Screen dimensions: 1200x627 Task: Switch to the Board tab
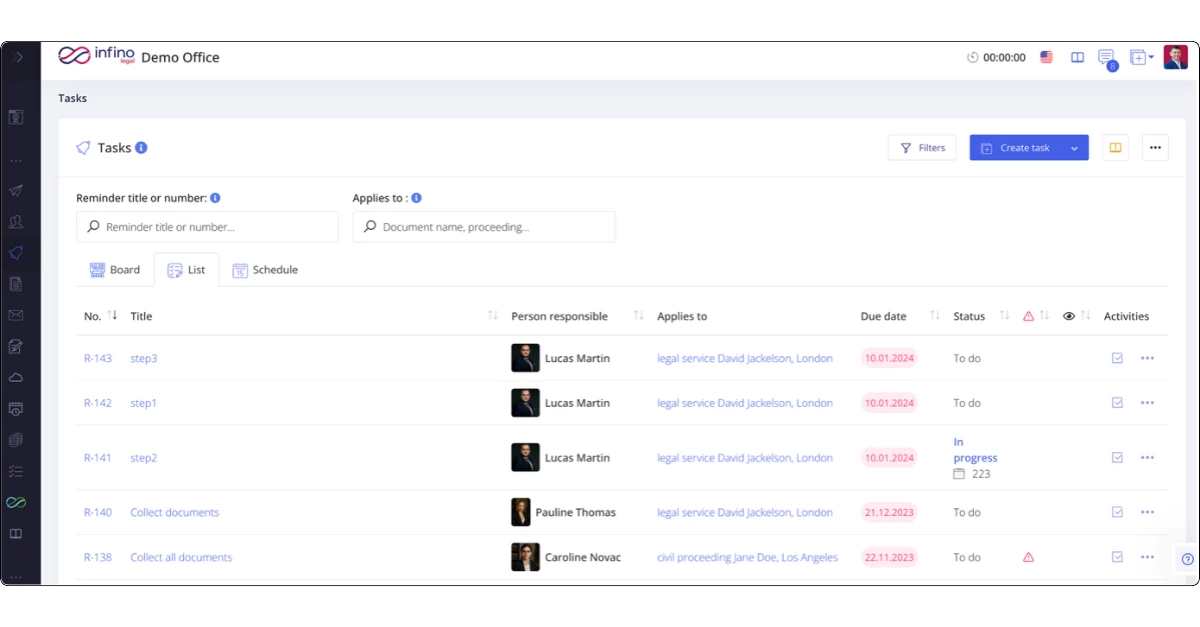pos(114,270)
